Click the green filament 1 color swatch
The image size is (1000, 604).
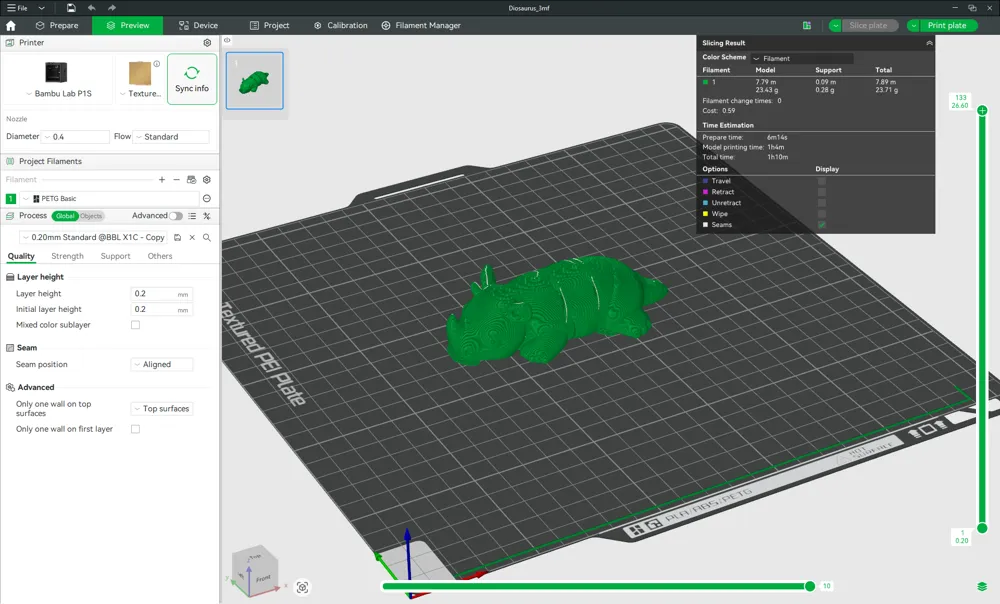11,198
